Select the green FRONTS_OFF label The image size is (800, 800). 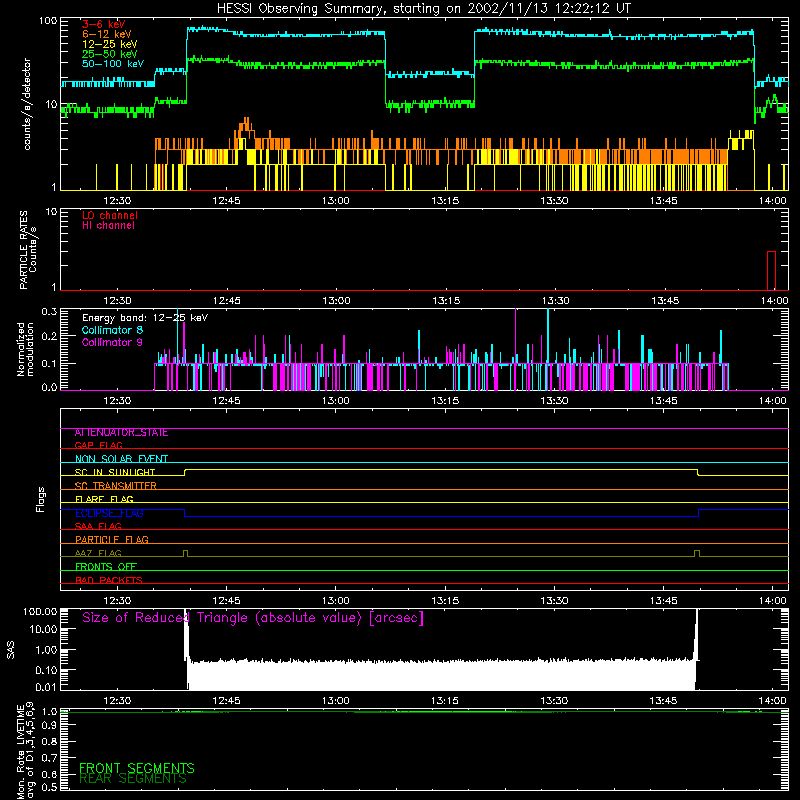(x=106, y=567)
